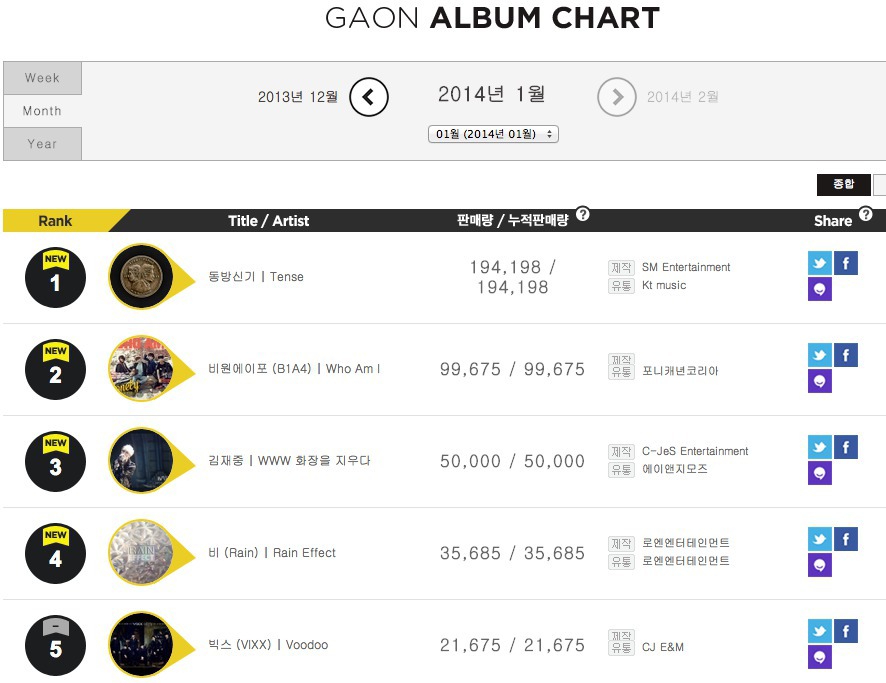Switch to the Week tab
Screen dimensions: 886x683
tap(42, 78)
